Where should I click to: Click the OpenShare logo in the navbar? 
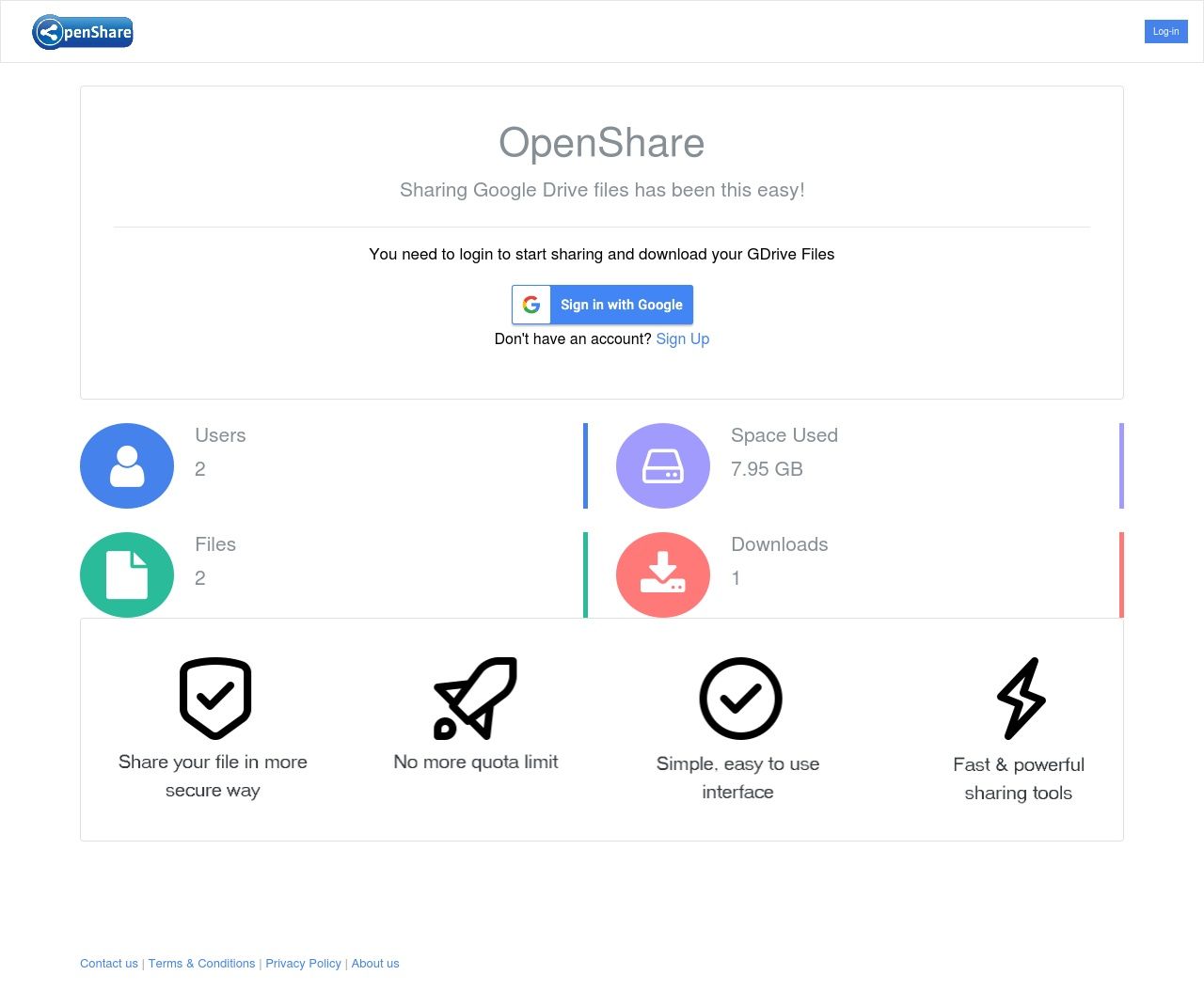(x=83, y=31)
